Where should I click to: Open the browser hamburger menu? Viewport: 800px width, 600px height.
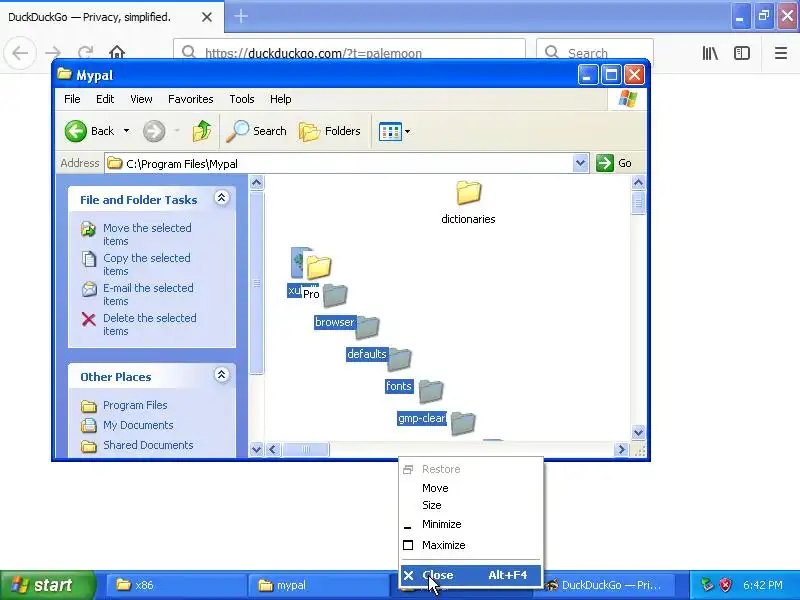pyautogui.click(x=781, y=53)
